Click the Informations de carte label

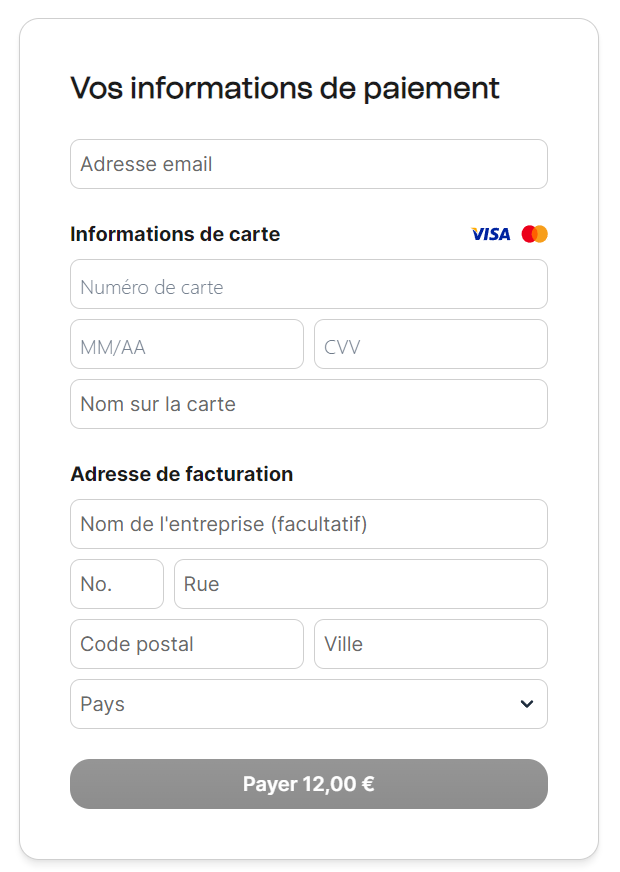click(x=175, y=234)
